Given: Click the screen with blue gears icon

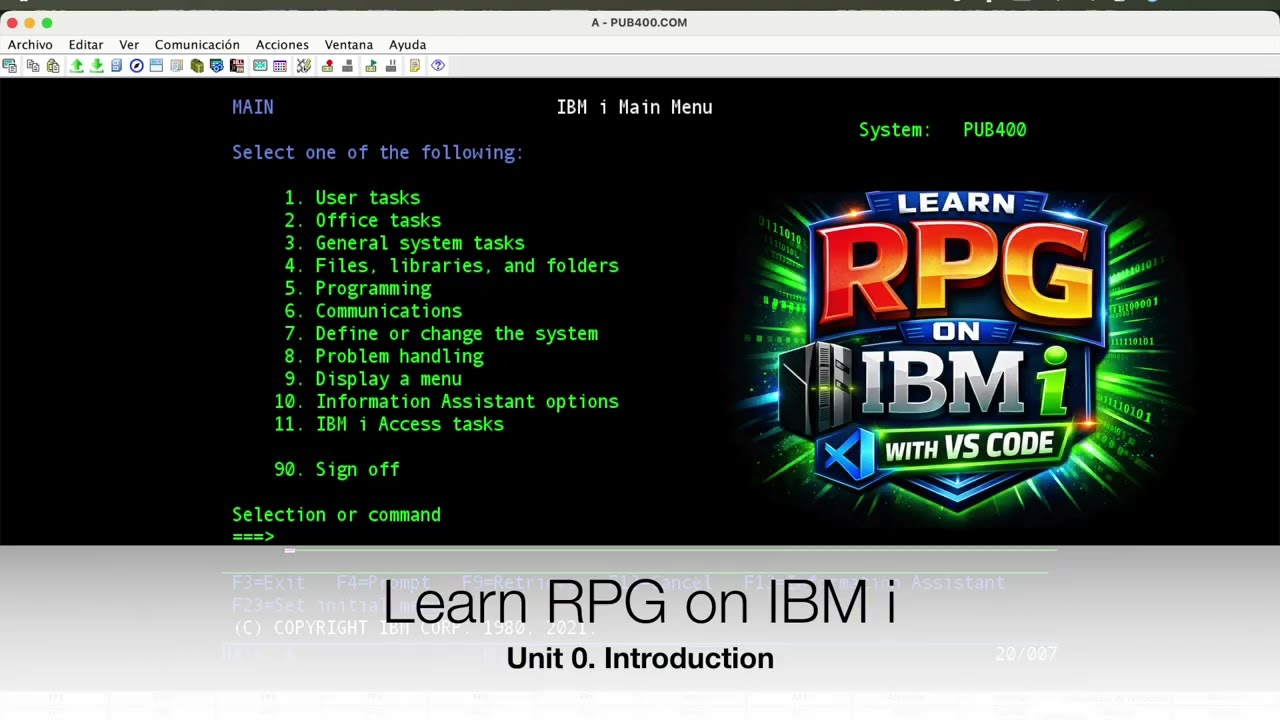Looking at the screenshot, I should coord(217,66).
